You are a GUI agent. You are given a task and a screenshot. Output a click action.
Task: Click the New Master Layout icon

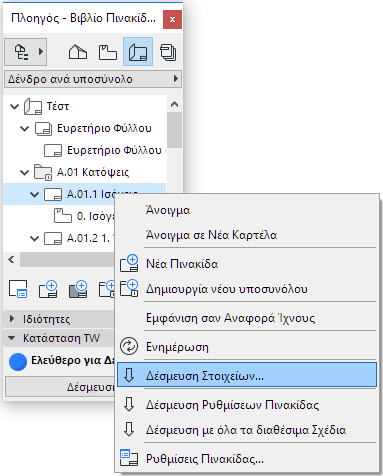(x=78, y=289)
